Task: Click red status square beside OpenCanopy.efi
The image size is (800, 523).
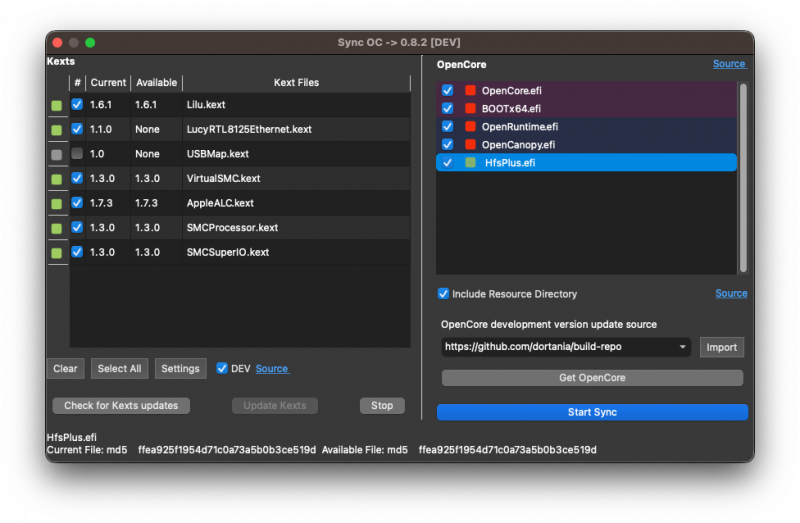Action: click(x=470, y=144)
